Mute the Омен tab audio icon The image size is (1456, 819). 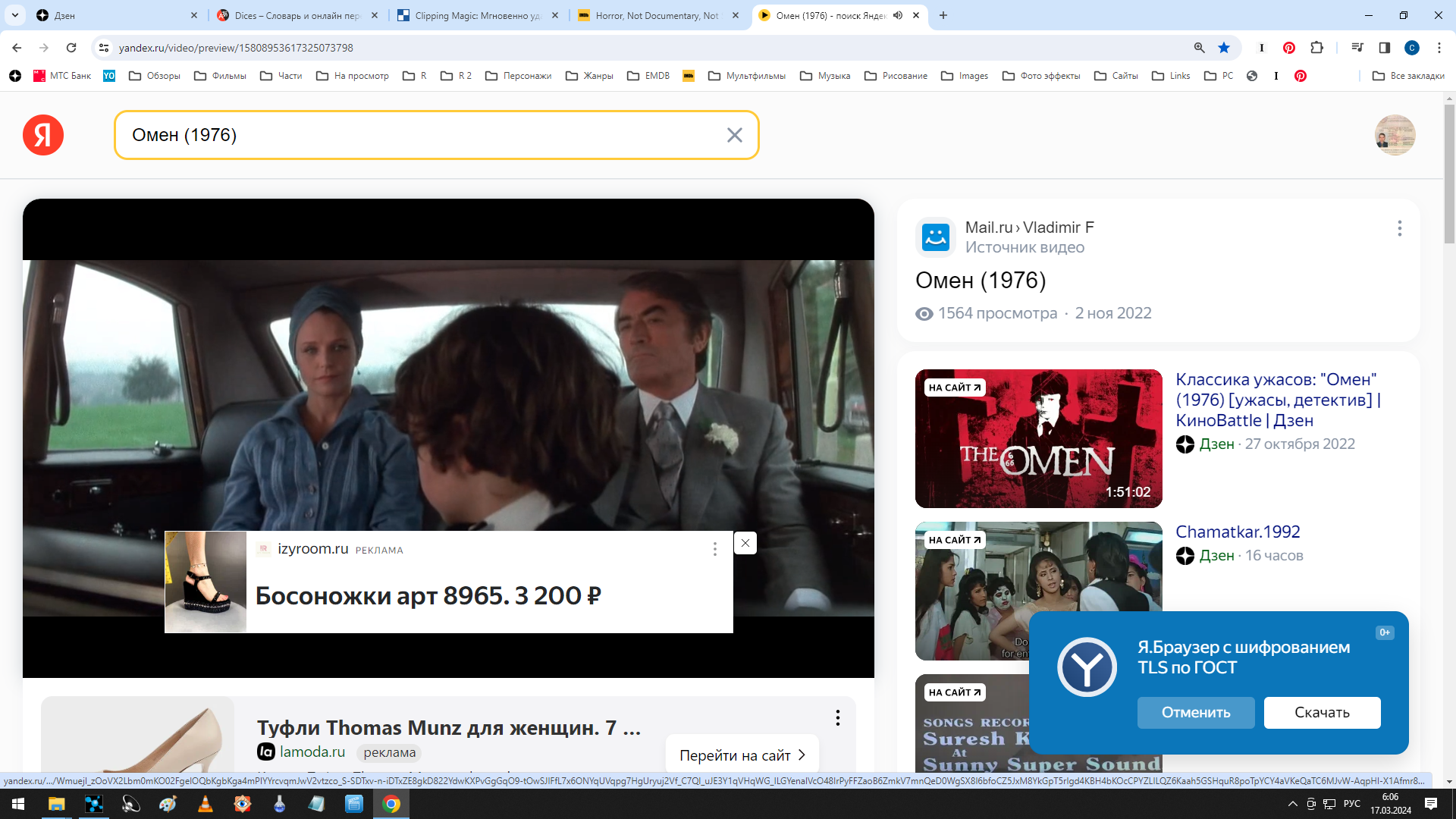coord(898,15)
